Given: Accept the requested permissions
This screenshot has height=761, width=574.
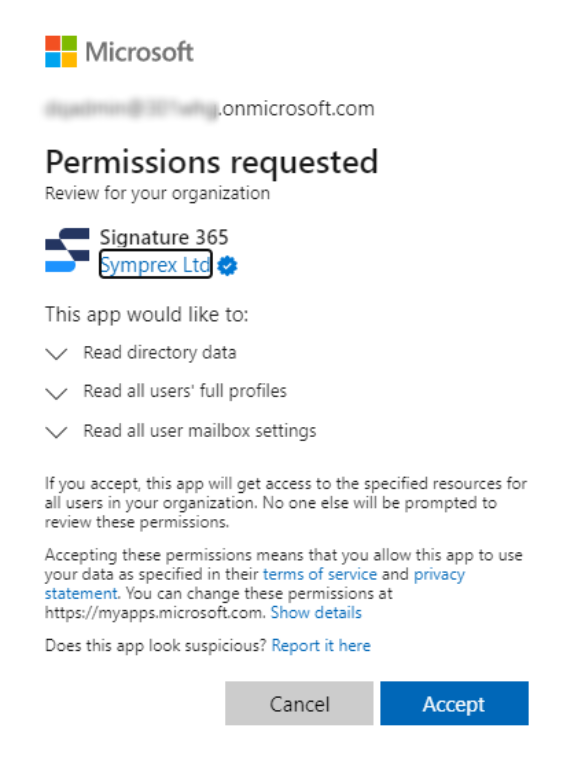Looking at the screenshot, I should click(454, 703).
